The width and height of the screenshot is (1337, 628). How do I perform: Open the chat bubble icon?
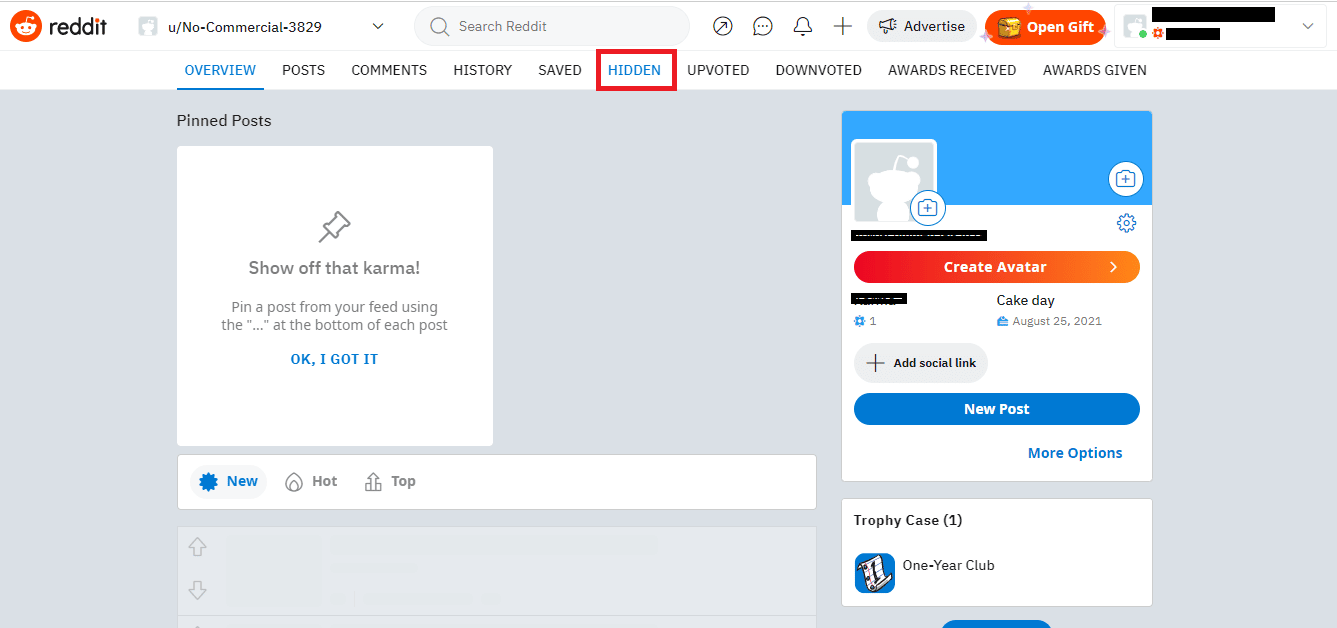tap(763, 27)
